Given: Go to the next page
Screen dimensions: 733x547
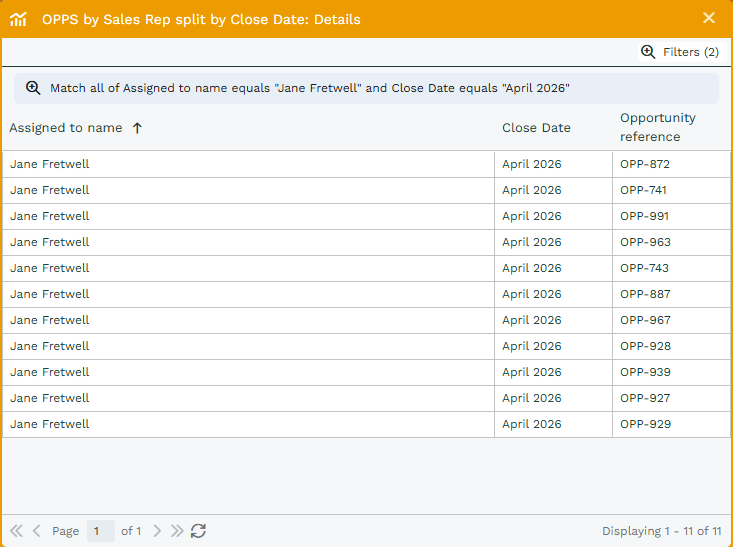Looking at the screenshot, I should point(157,531).
